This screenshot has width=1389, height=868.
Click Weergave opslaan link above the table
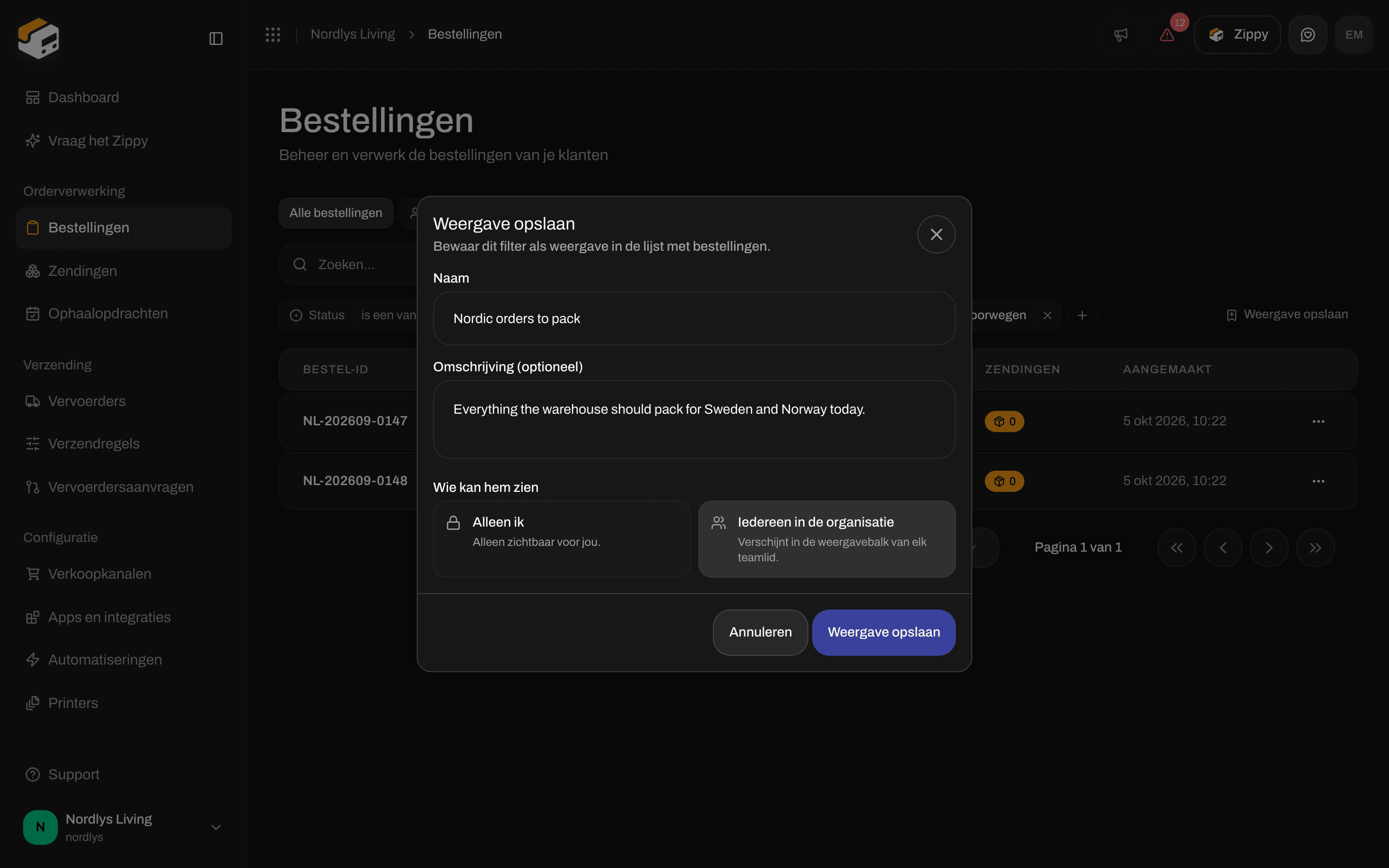[1287, 314]
